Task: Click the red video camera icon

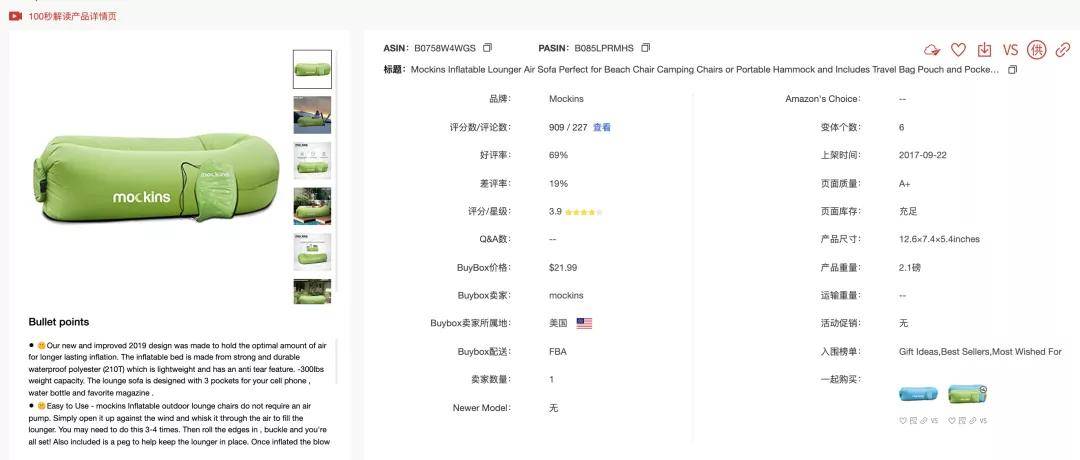Action: (x=15, y=16)
